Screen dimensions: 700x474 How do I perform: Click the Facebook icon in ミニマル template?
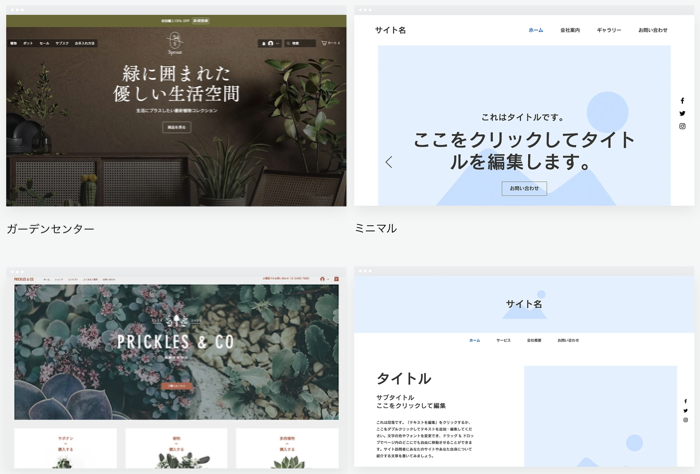682,100
